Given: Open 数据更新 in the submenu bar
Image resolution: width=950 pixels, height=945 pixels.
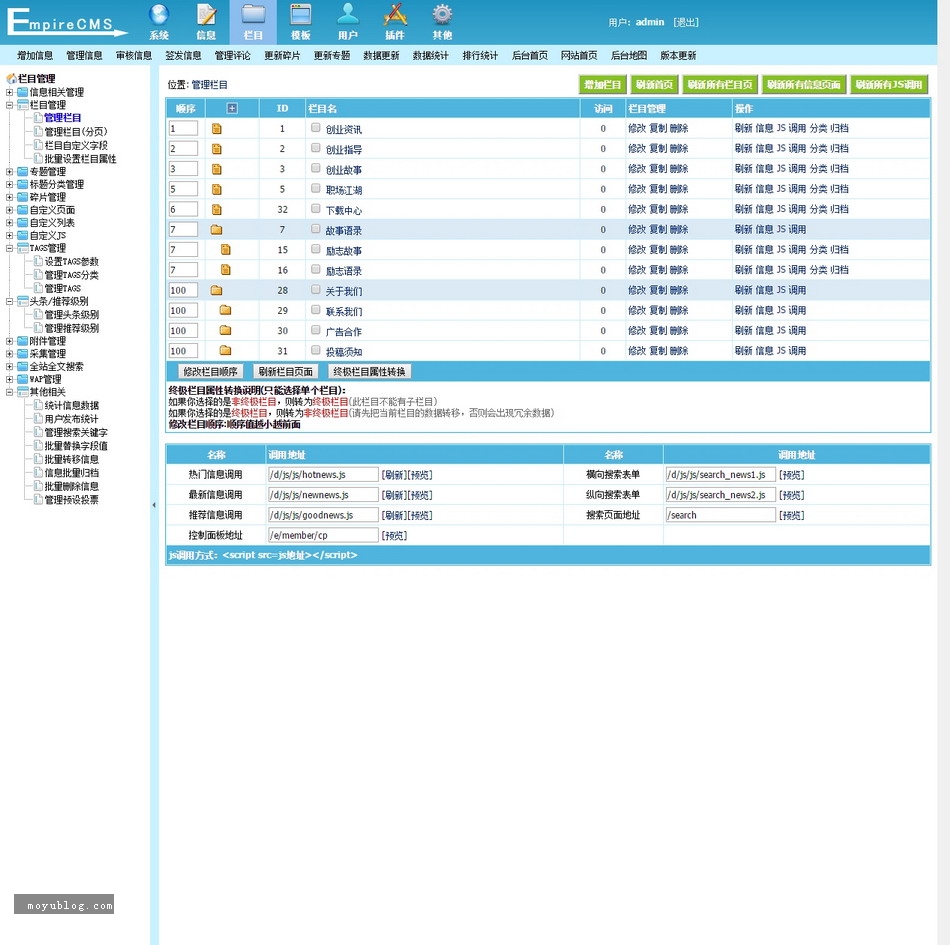Looking at the screenshot, I should [381, 55].
